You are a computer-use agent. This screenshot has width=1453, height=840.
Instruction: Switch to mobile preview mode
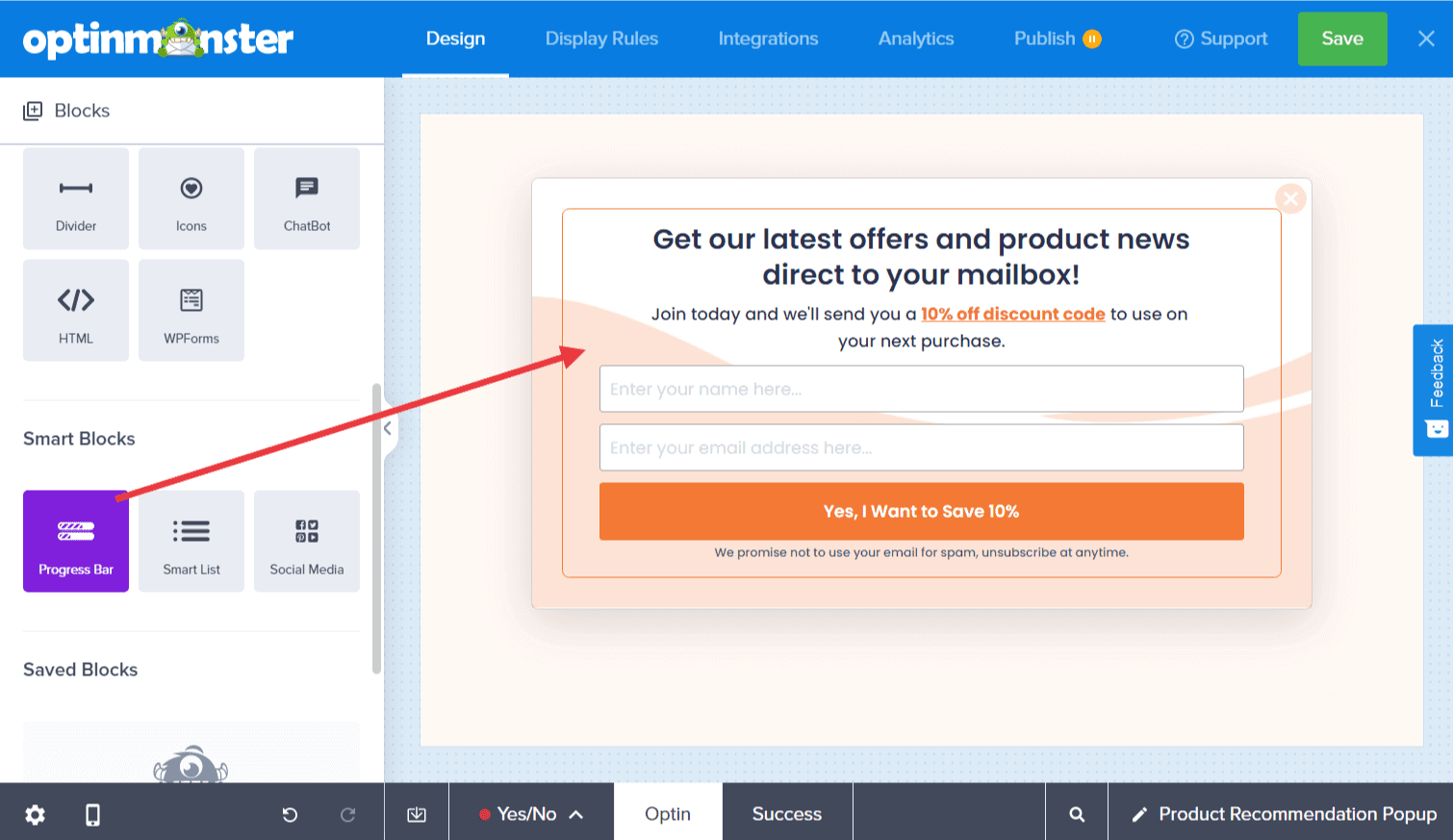92,814
